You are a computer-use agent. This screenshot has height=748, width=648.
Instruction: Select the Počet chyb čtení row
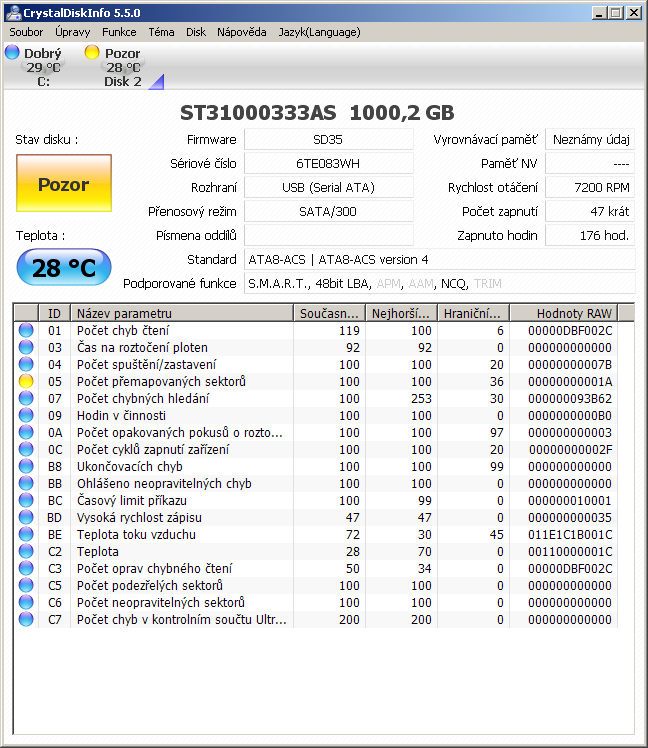tap(316, 330)
